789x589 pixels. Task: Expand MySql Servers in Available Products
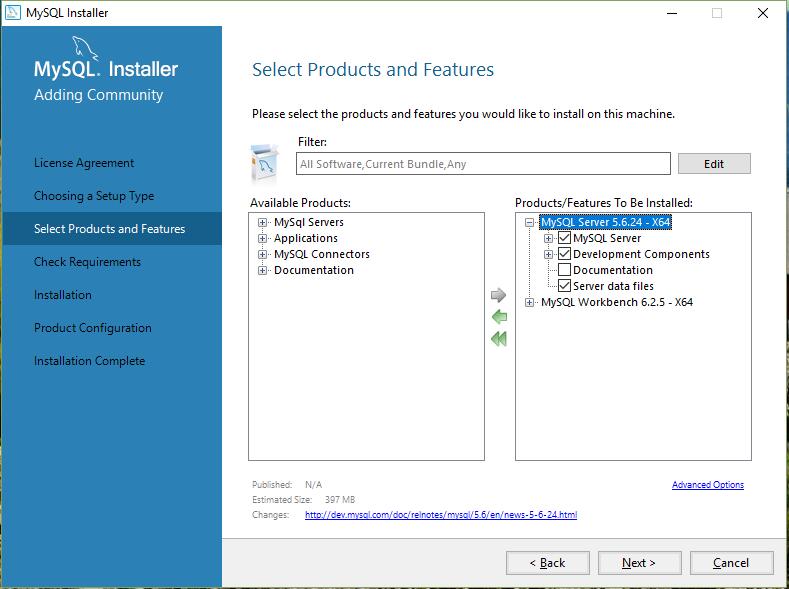coord(263,223)
